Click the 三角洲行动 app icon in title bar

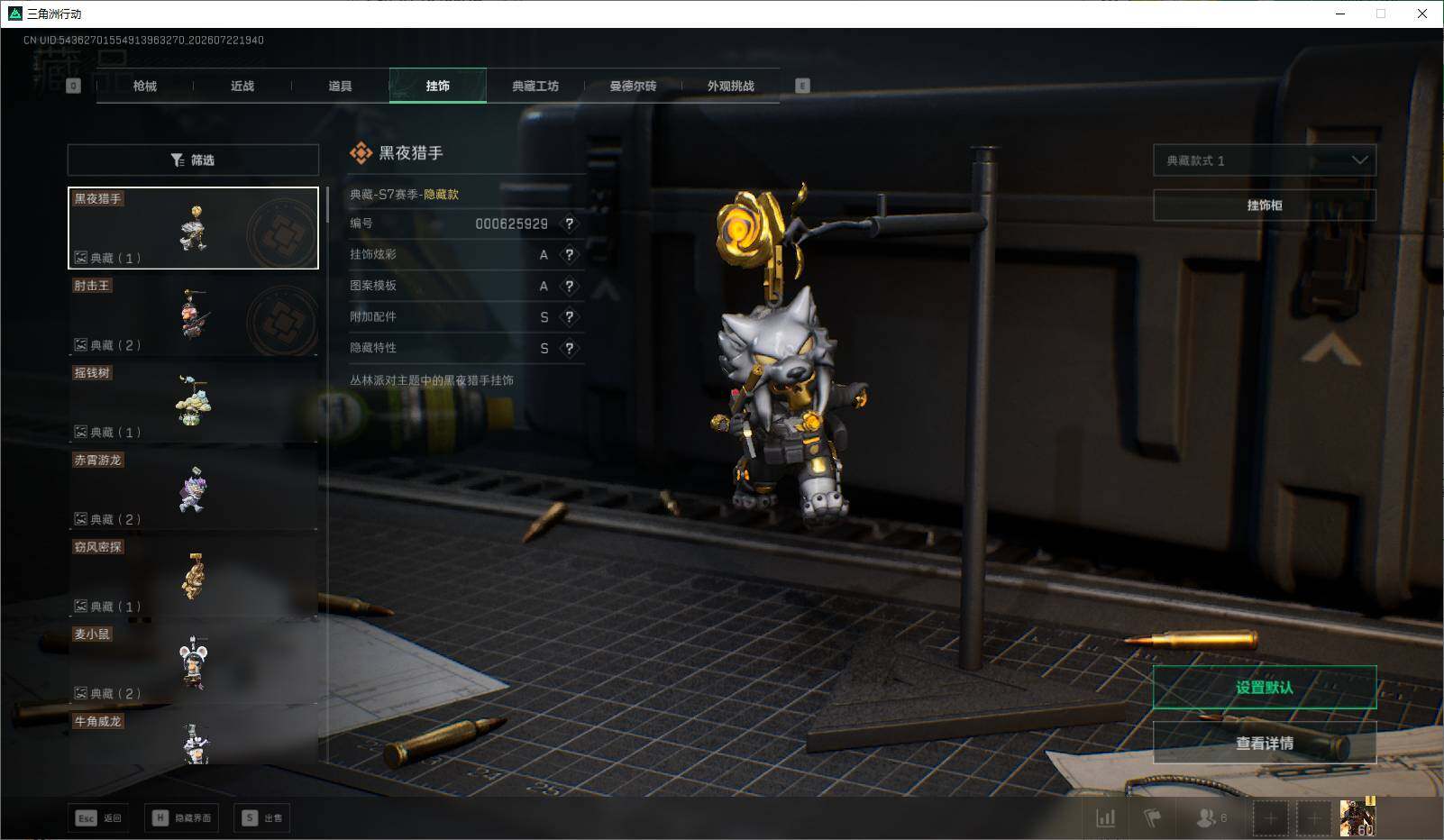(x=14, y=14)
